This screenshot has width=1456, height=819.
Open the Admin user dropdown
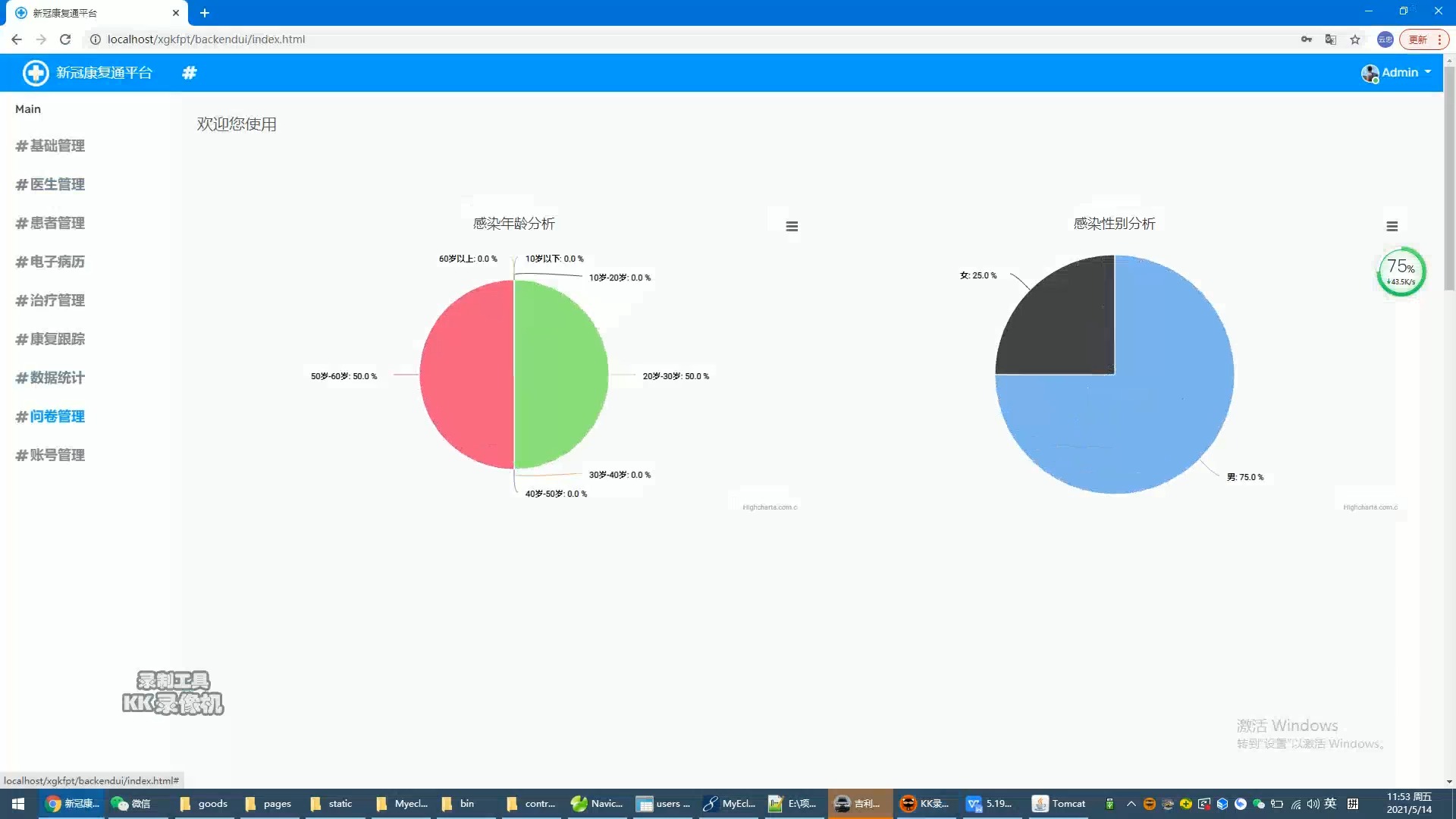point(1397,73)
